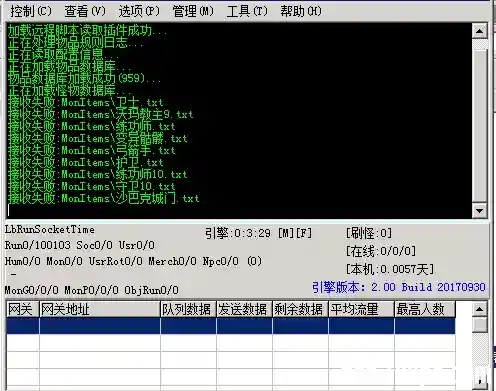
Task: Click log line 正在加载物品数据库
Action: [69, 67]
